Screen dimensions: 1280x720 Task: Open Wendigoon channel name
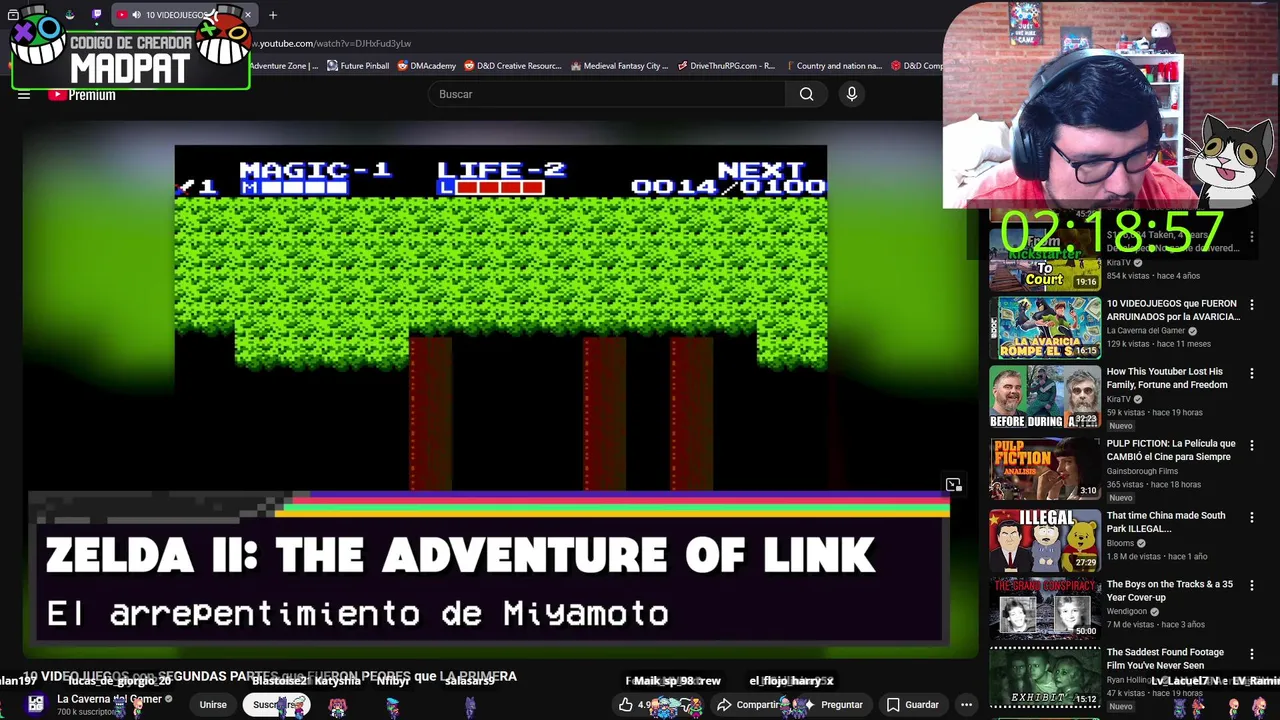pos(1126,612)
